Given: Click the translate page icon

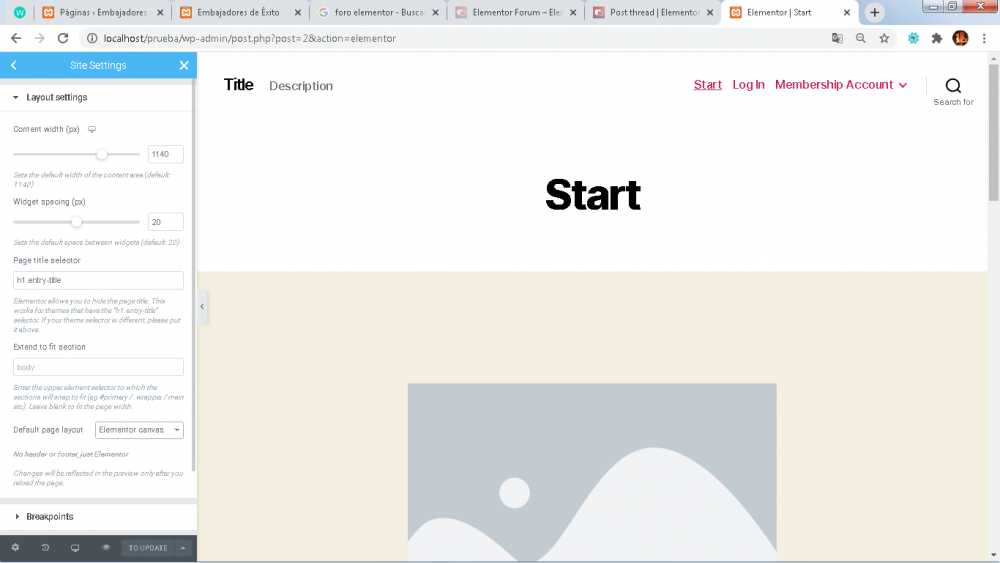Looking at the screenshot, I should [837, 38].
